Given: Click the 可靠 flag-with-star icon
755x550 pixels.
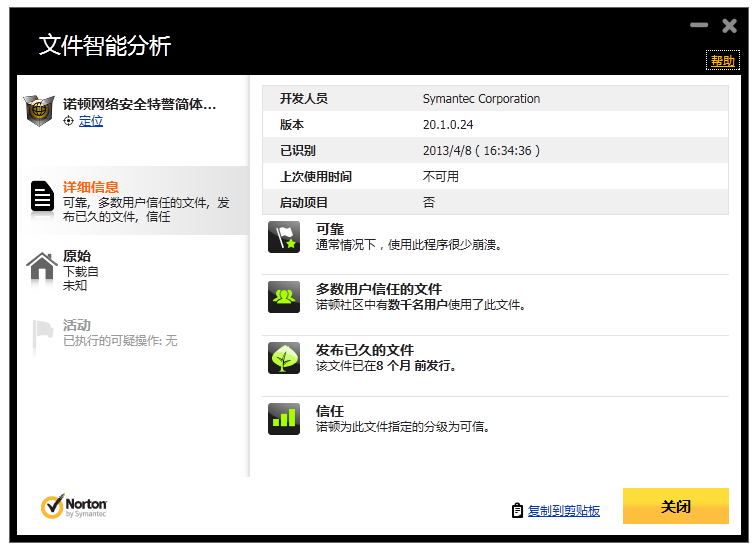Looking at the screenshot, I should coord(284,238).
